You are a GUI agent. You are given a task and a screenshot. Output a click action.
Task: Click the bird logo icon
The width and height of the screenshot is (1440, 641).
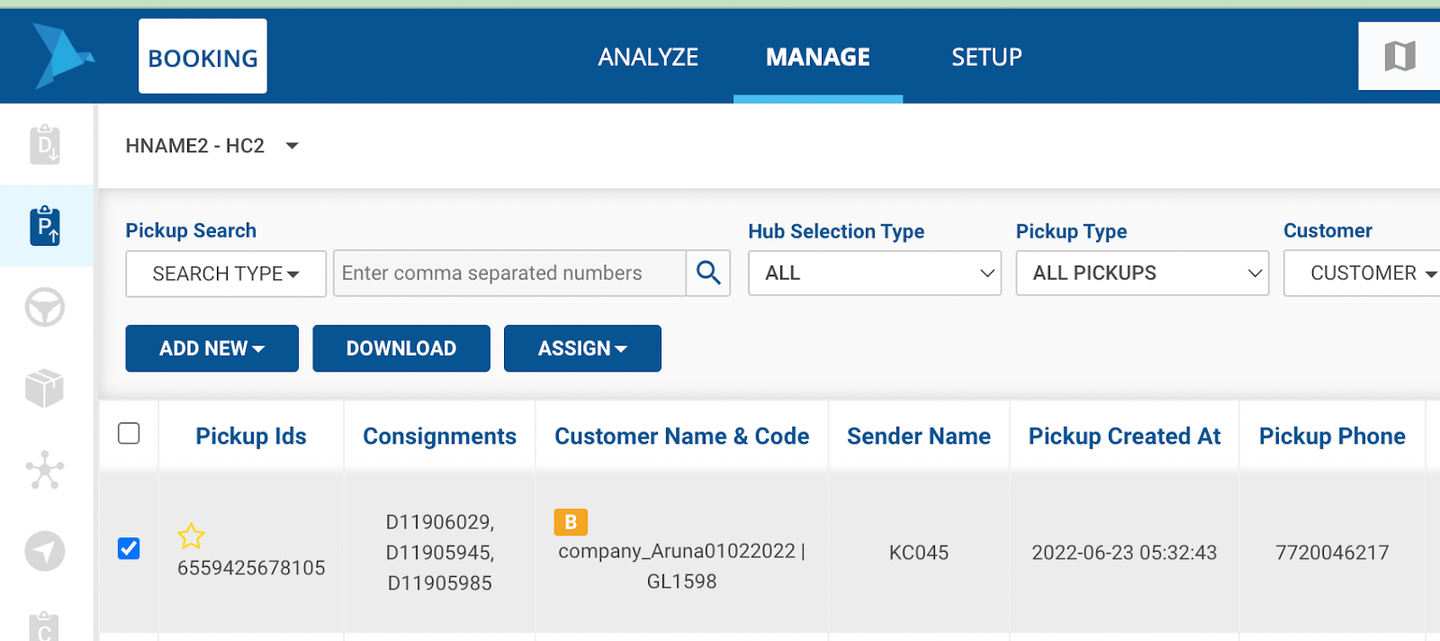pyautogui.click(x=62, y=57)
